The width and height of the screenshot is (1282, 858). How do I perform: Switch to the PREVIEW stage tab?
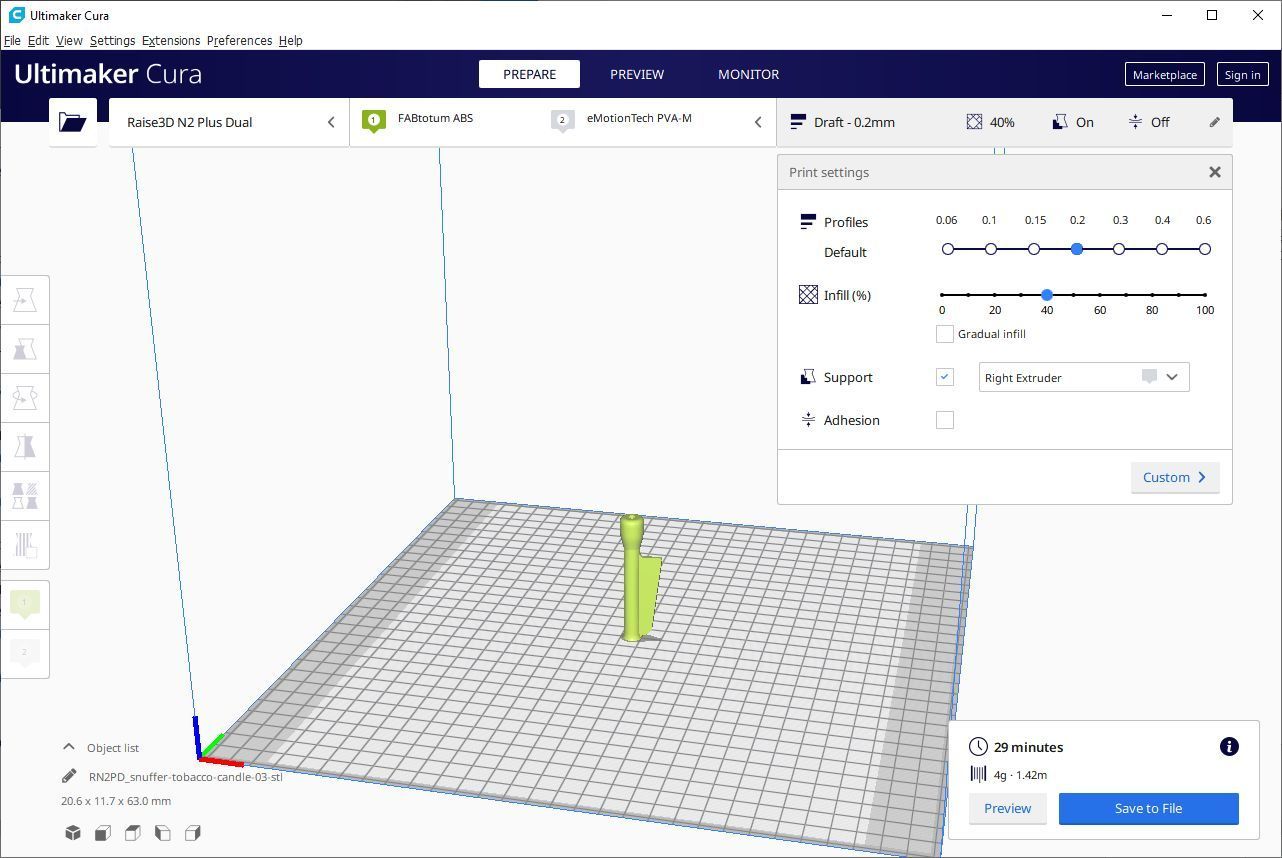(x=637, y=74)
